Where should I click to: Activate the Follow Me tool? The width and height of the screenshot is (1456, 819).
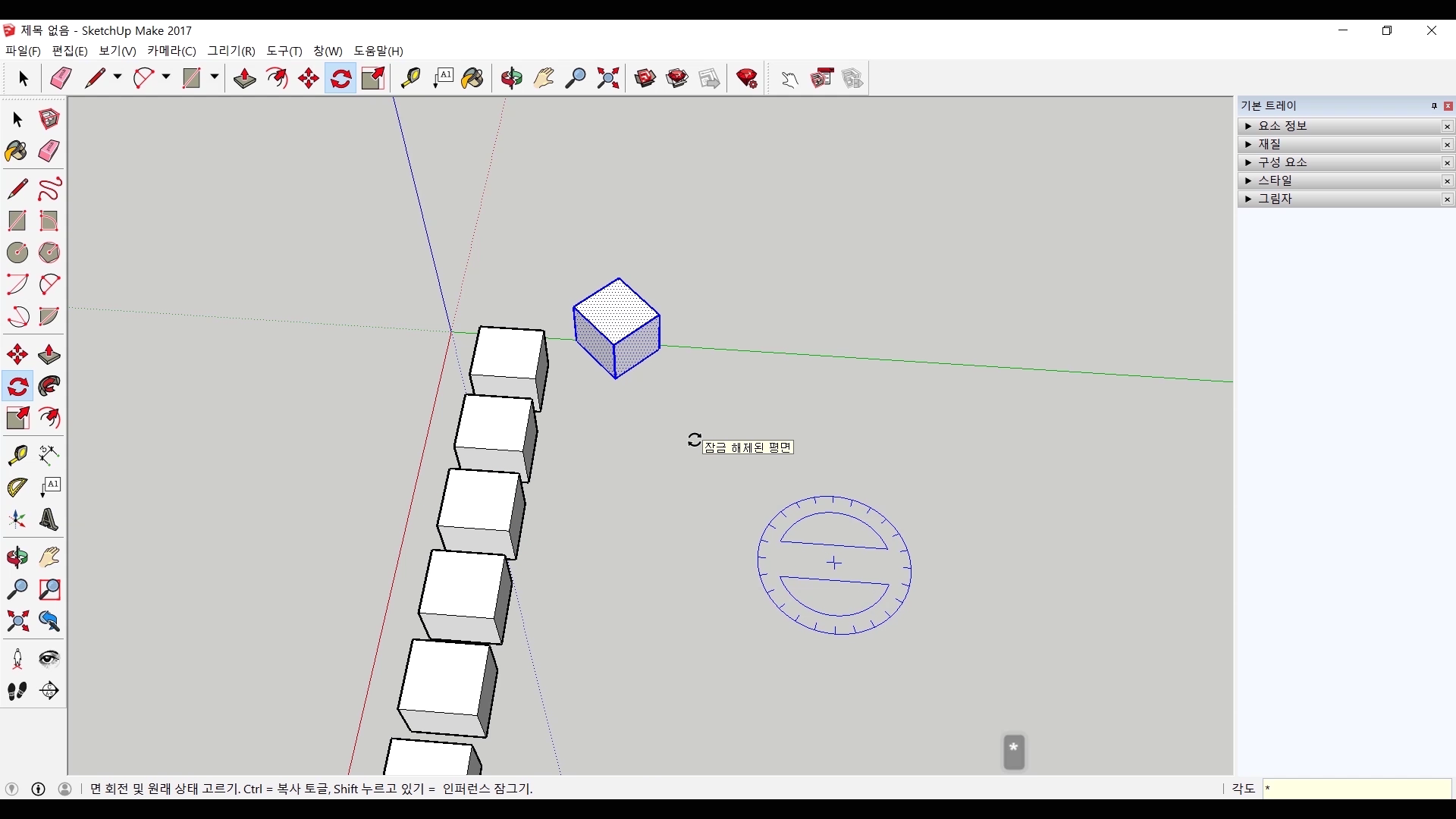(x=49, y=387)
